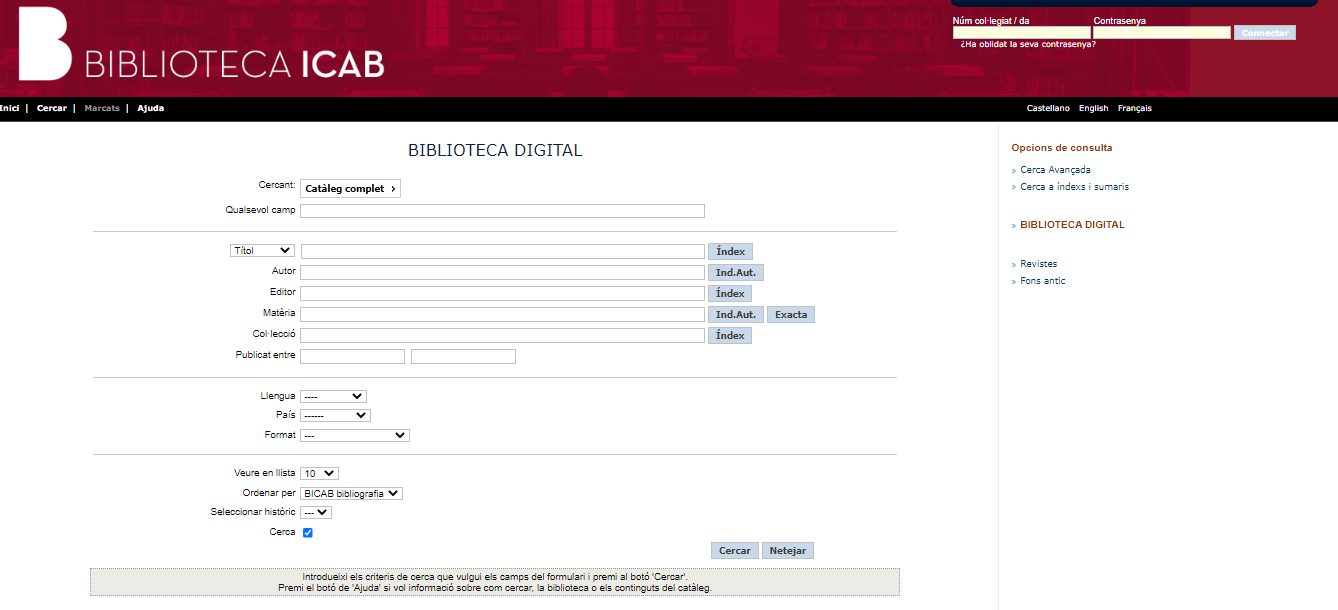This screenshot has width=1338, height=610.
Task: Click the Índex button for Editor
Action: point(730,294)
